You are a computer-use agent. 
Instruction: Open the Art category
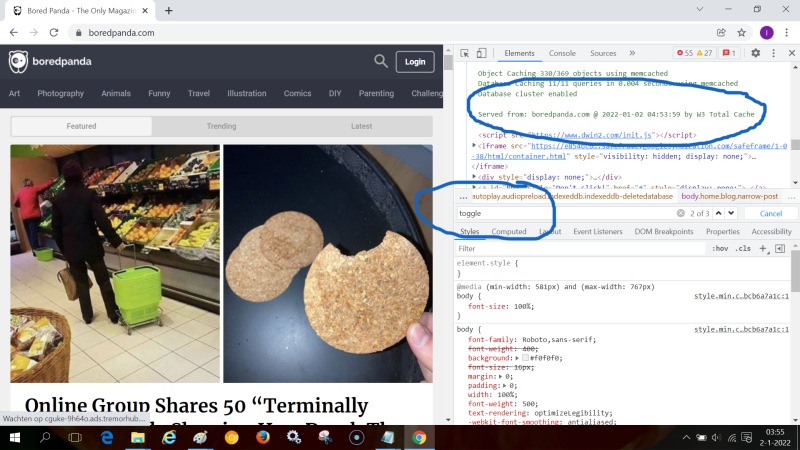coord(14,93)
